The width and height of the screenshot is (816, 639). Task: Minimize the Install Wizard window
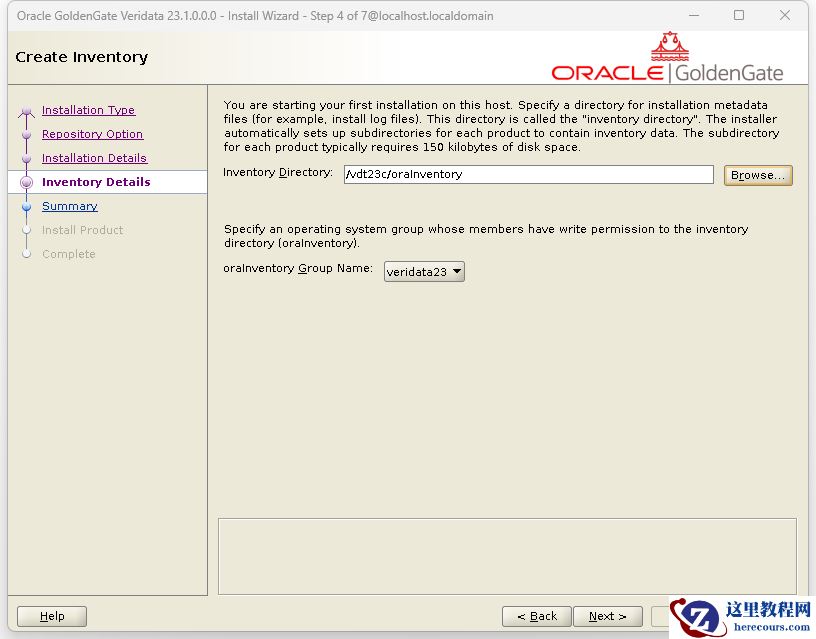point(694,15)
